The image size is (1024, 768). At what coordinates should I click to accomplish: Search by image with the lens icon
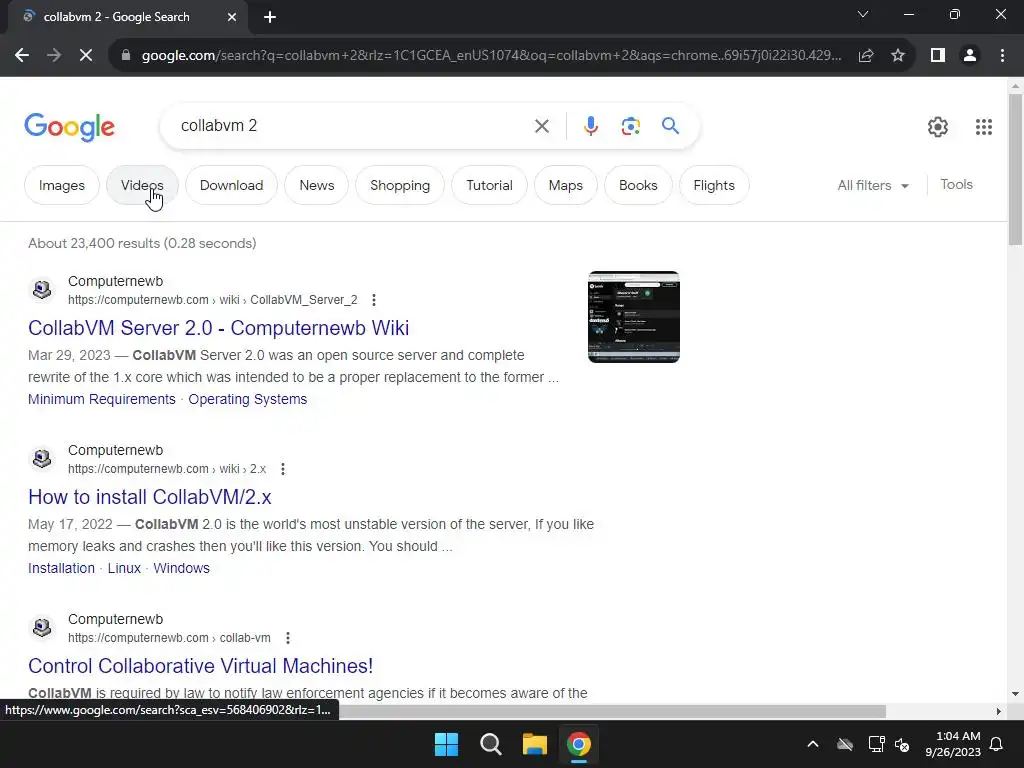point(630,126)
